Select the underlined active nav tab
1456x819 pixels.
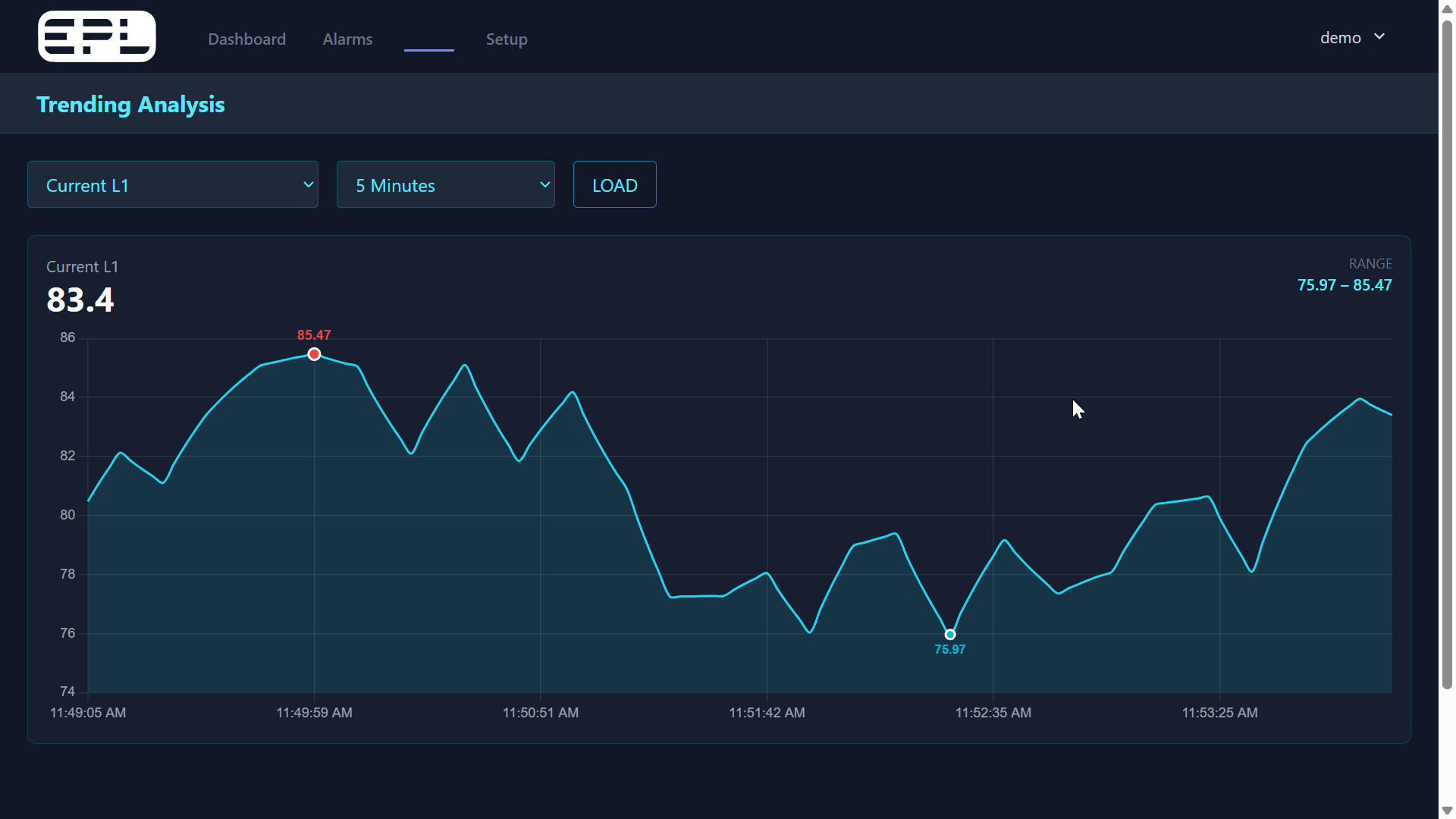(x=429, y=39)
